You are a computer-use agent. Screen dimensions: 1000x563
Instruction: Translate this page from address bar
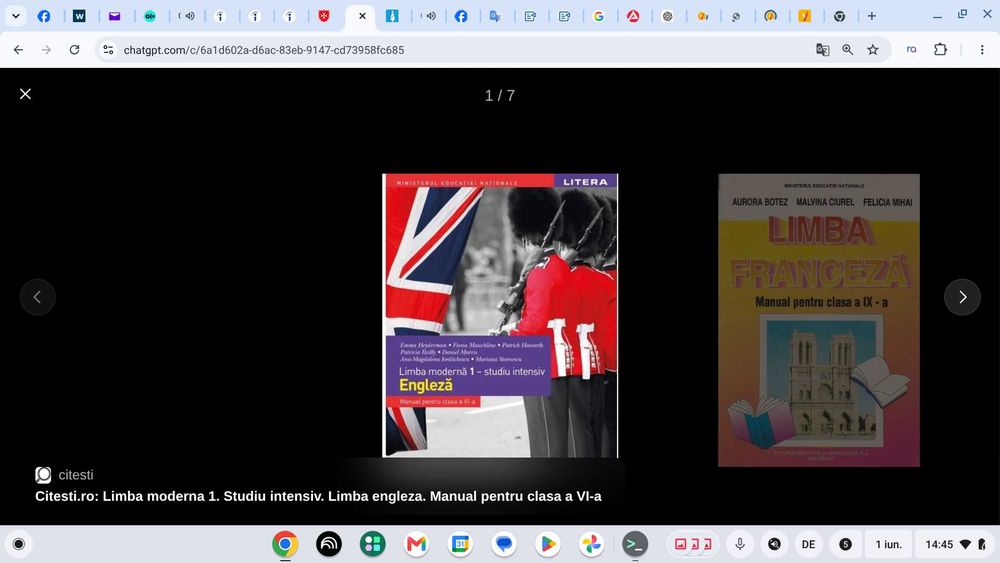click(x=823, y=50)
